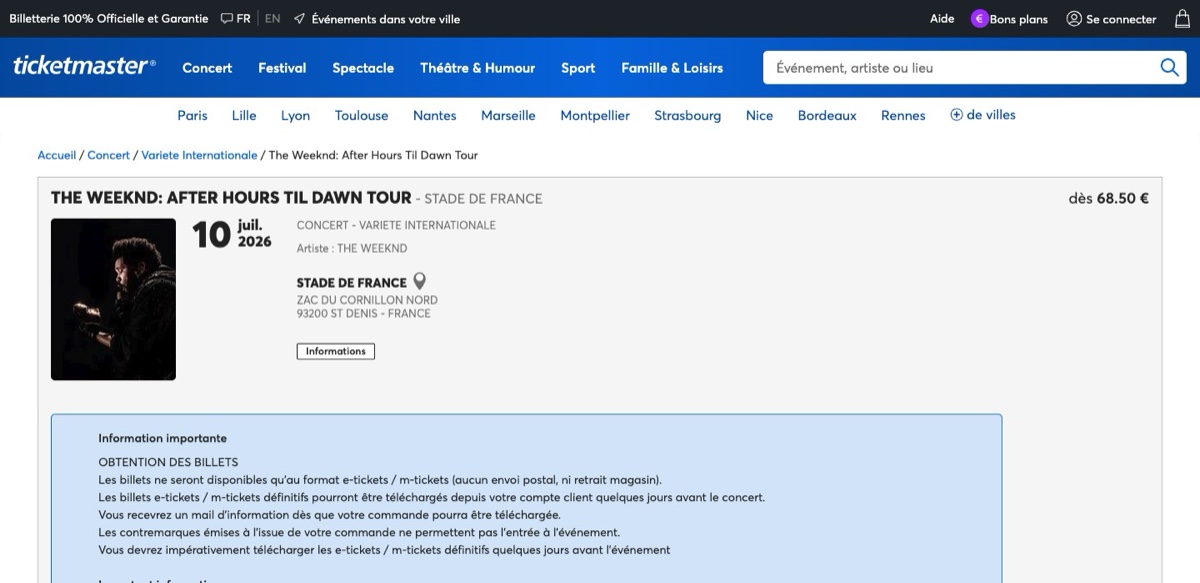Click the event search input field

pos(960,68)
